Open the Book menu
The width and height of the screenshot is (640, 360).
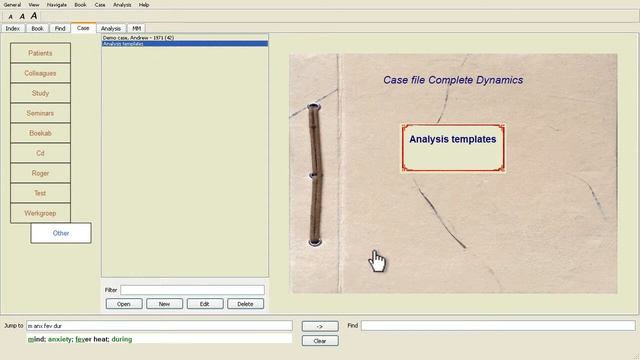coord(80,5)
